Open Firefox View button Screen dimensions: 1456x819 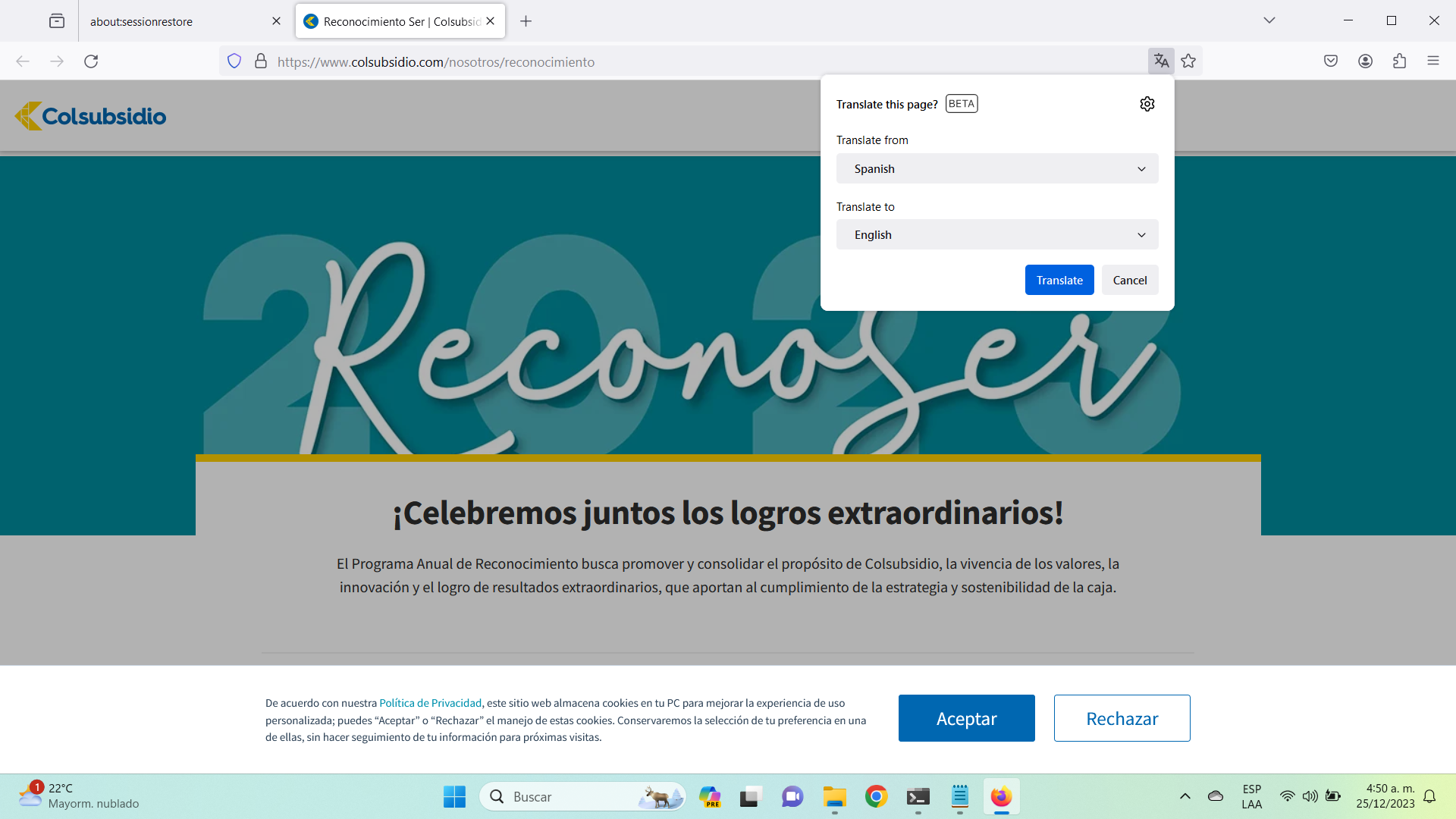[x=57, y=21]
